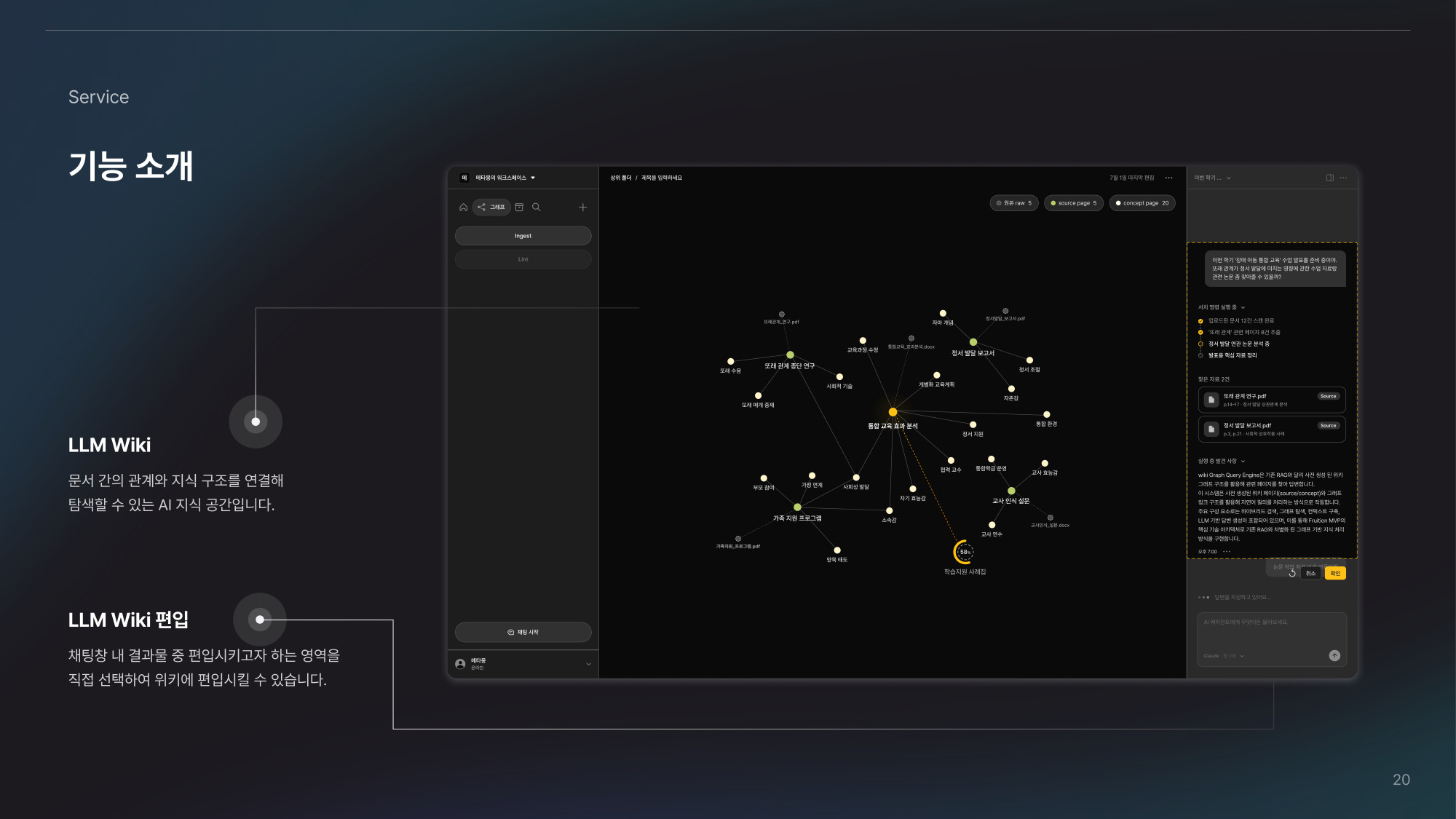Add new page with plus icon
The height and width of the screenshot is (819, 1456).
[583, 207]
